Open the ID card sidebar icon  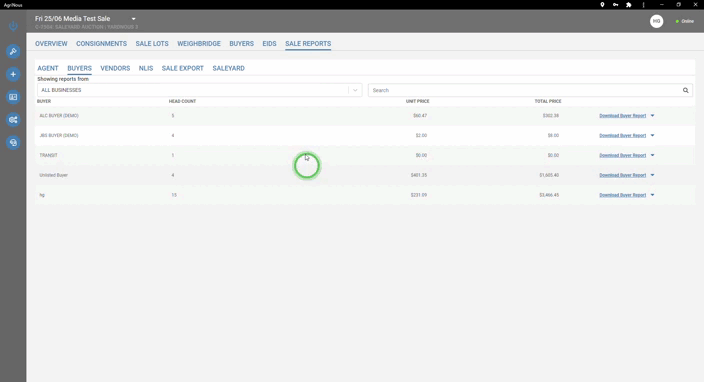13,97
